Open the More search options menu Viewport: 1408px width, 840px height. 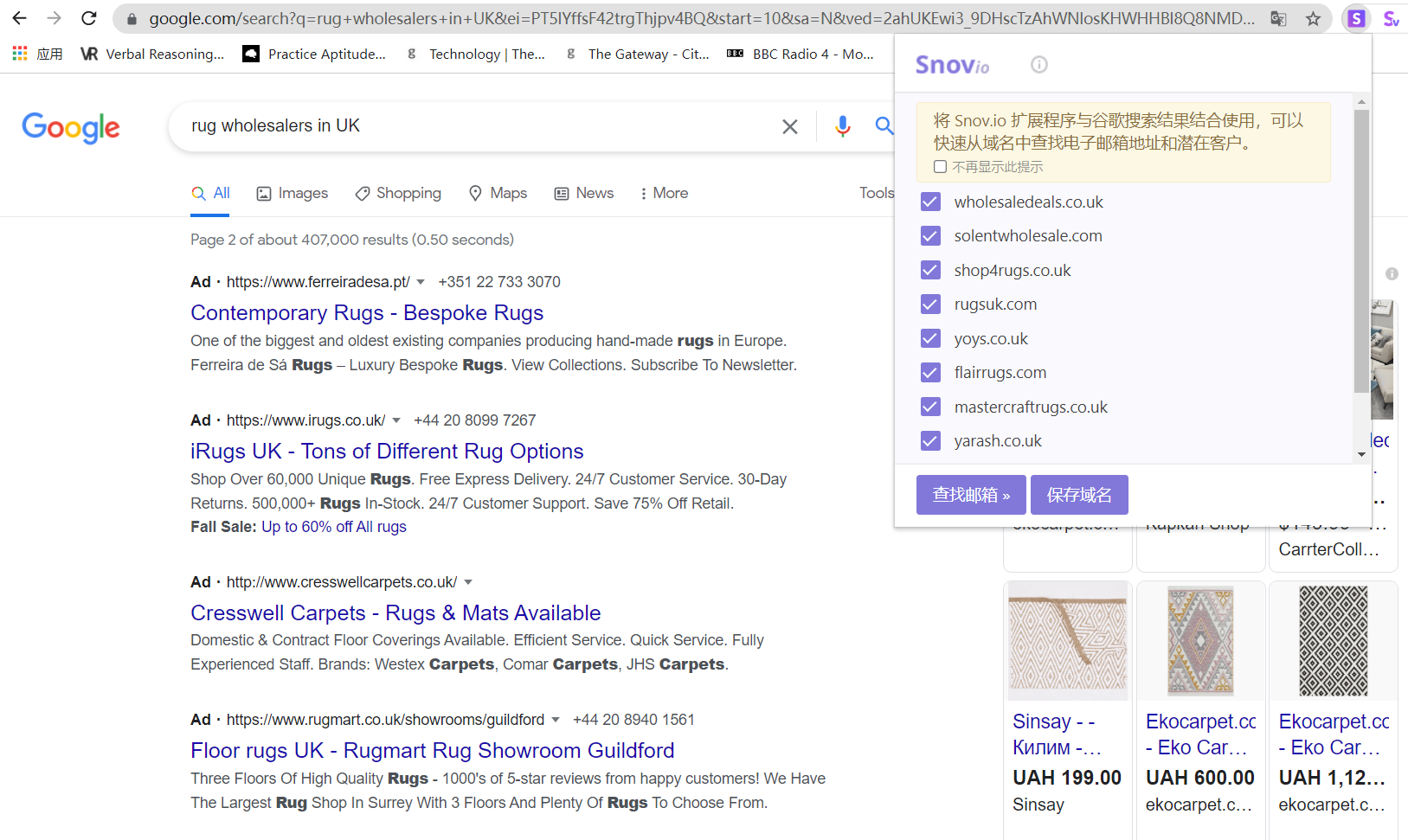click(664, 193)
